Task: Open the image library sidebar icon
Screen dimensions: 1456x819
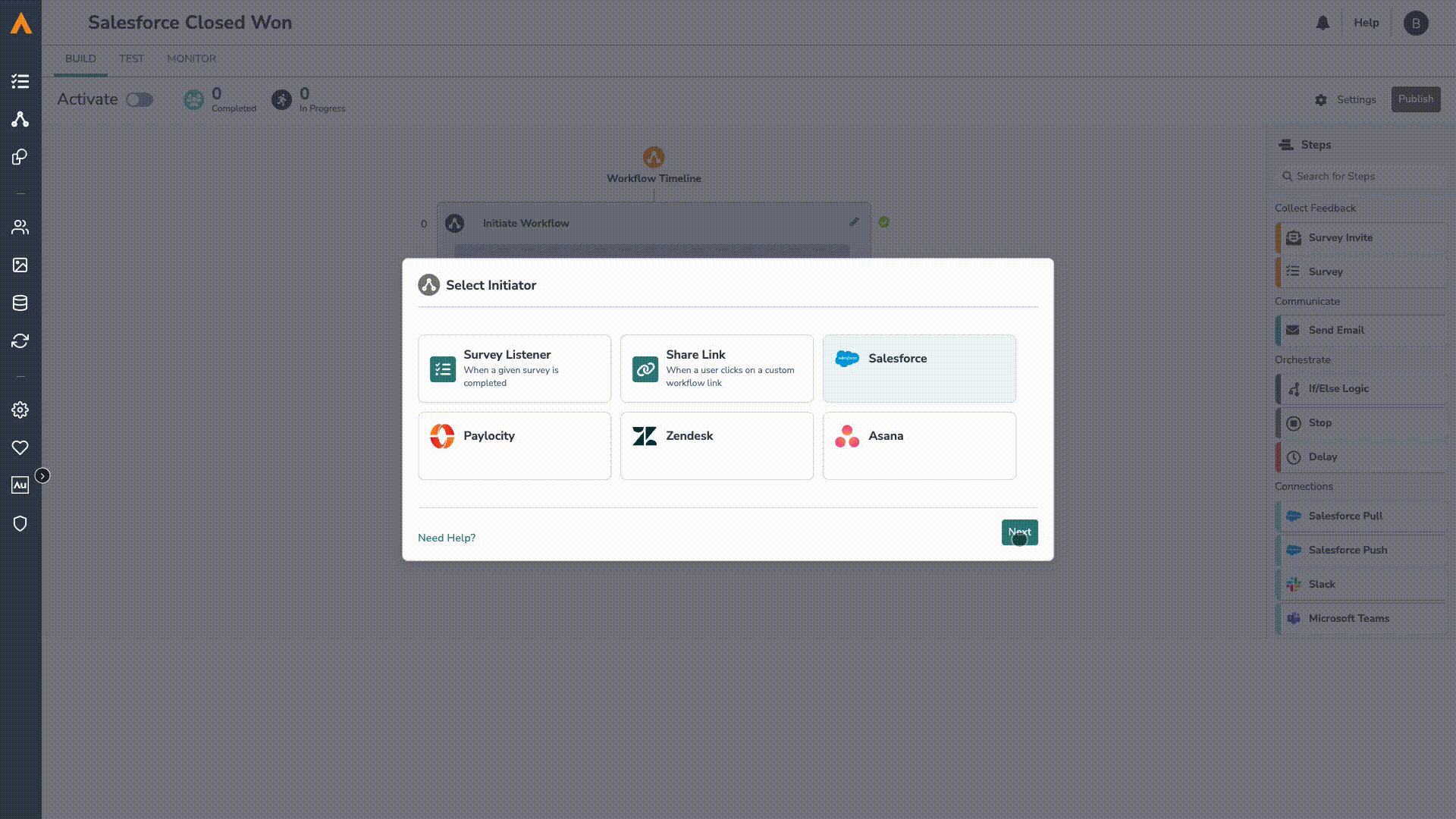Action: [x=20, y=265]
